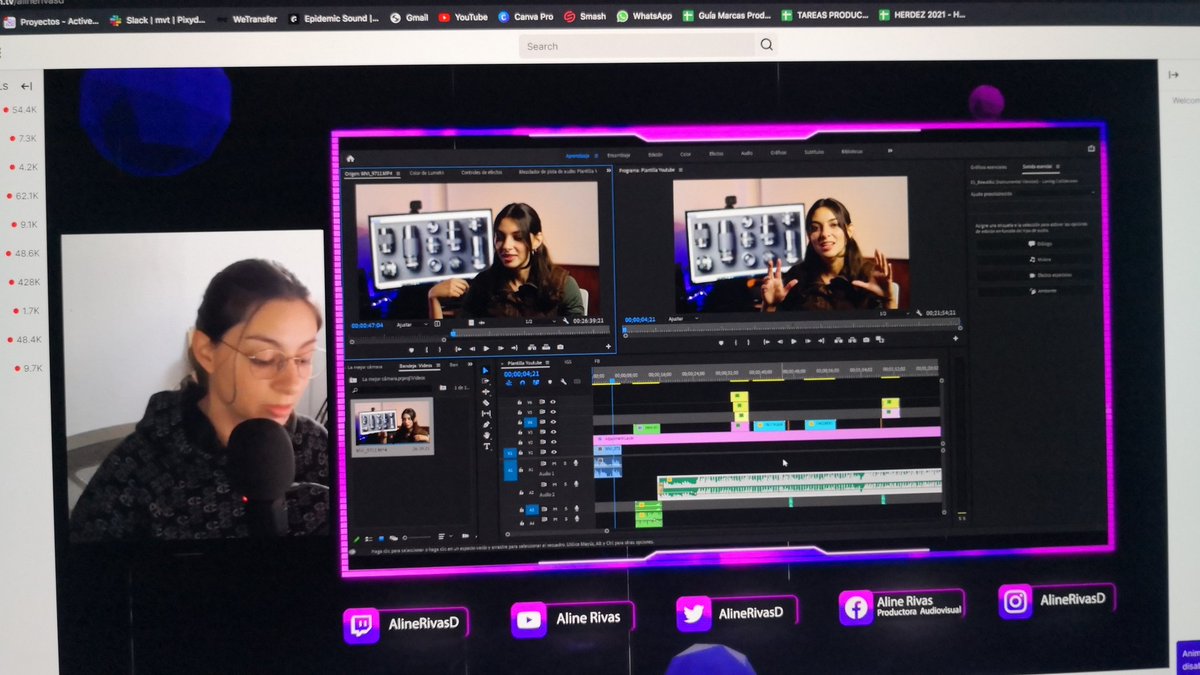This screenshot has width=1200, height=675.
Task: Toggle V4 track targeting
Action: click(x=530, y=422)
